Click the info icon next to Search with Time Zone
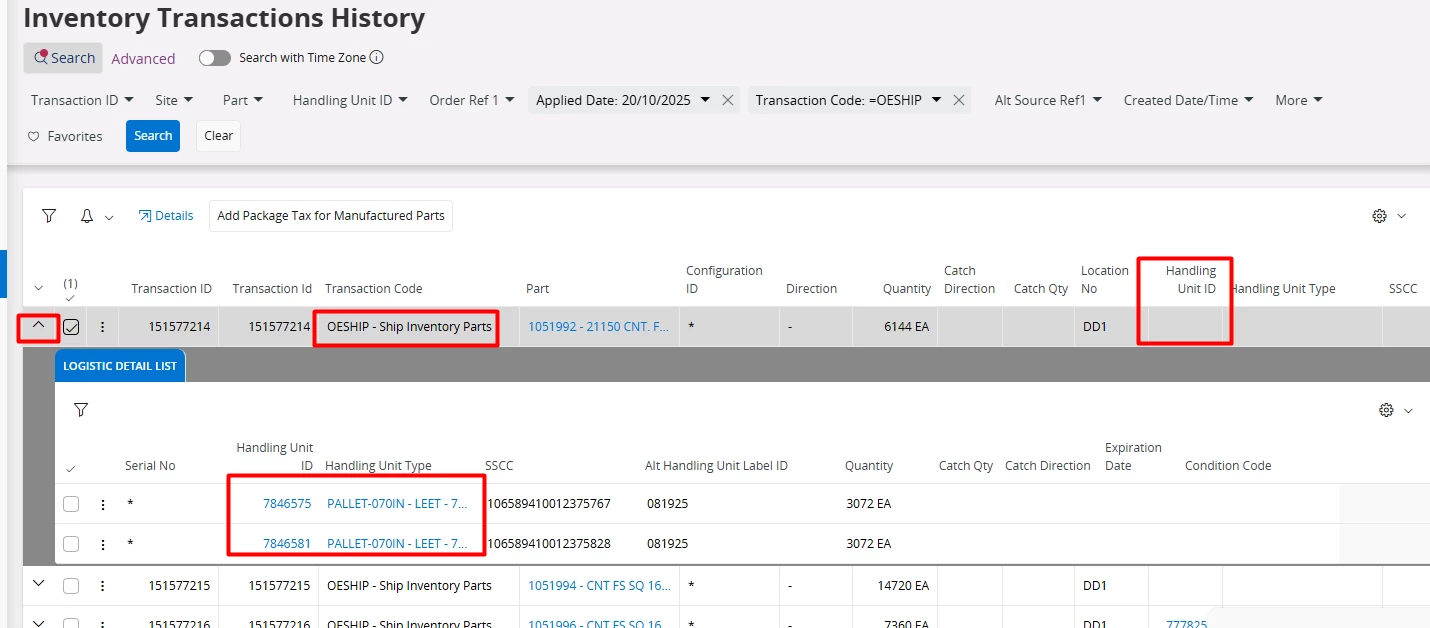The width and height of the screenshot is (1430, 628). [x=377, y=58]
